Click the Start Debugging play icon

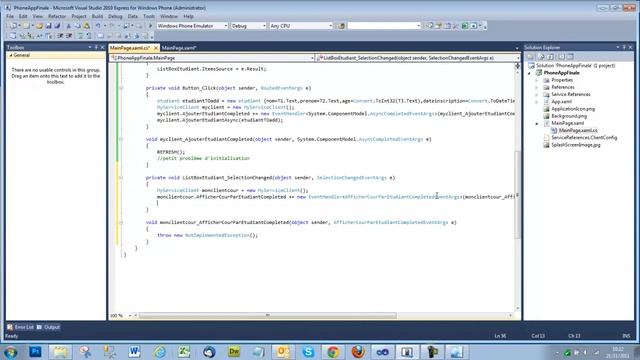[150, 26]
